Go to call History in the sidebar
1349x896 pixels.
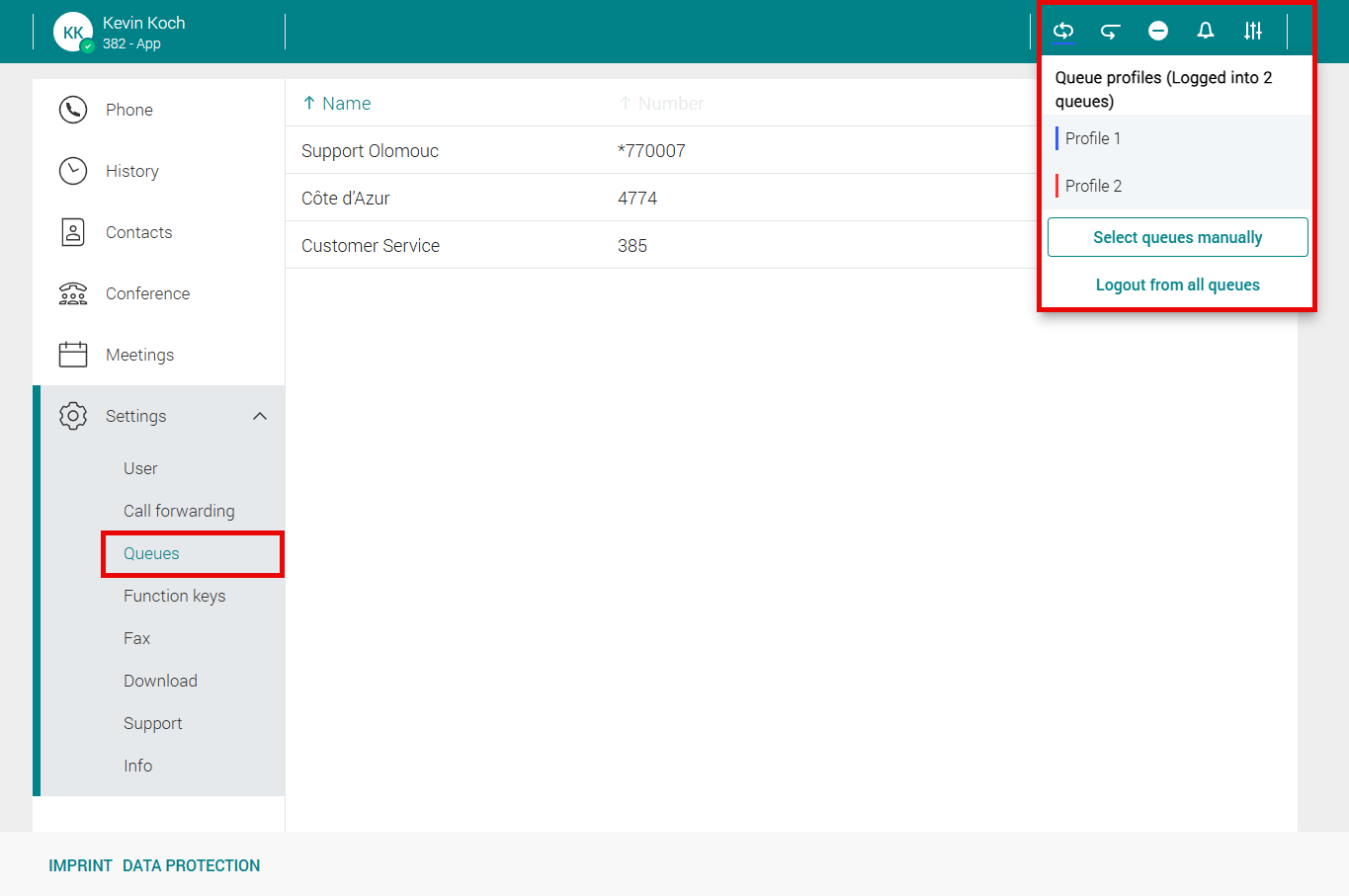(x=131, y=171)
